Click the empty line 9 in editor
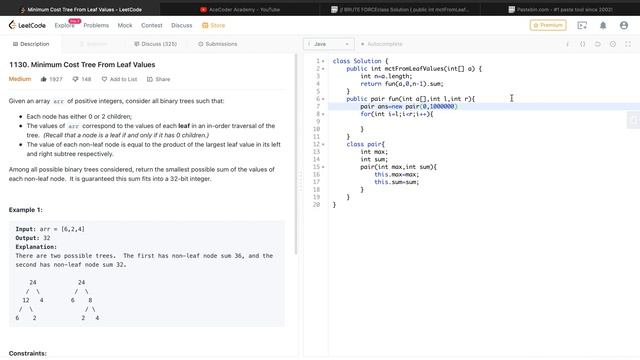Image resolution: width=640 pixels, height=360 pixels. pos(484,122)
